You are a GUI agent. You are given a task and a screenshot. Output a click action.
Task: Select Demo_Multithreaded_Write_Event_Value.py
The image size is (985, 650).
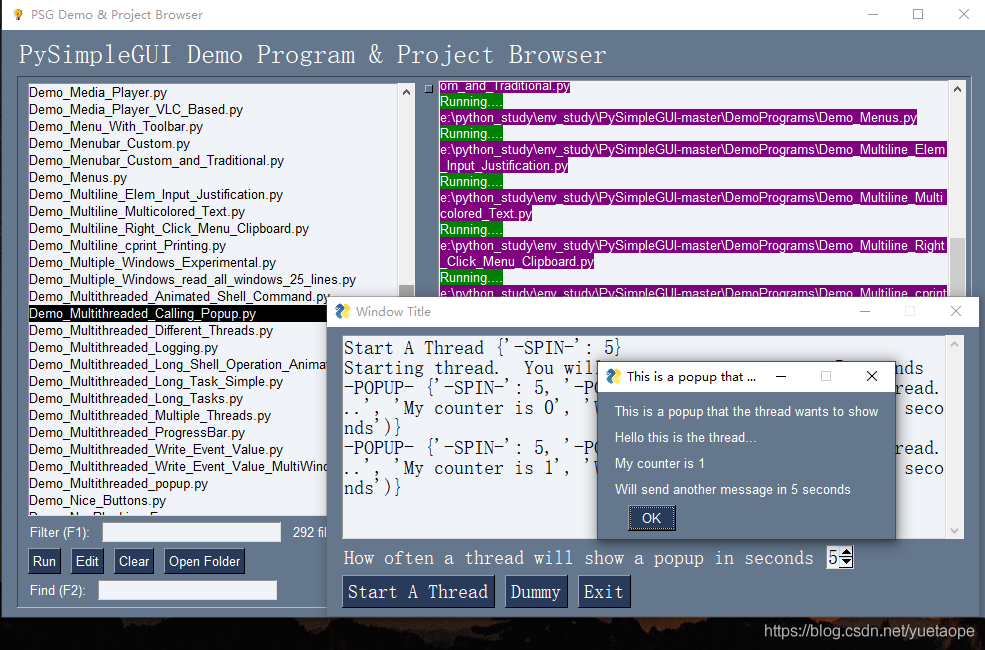pos(156,449)
